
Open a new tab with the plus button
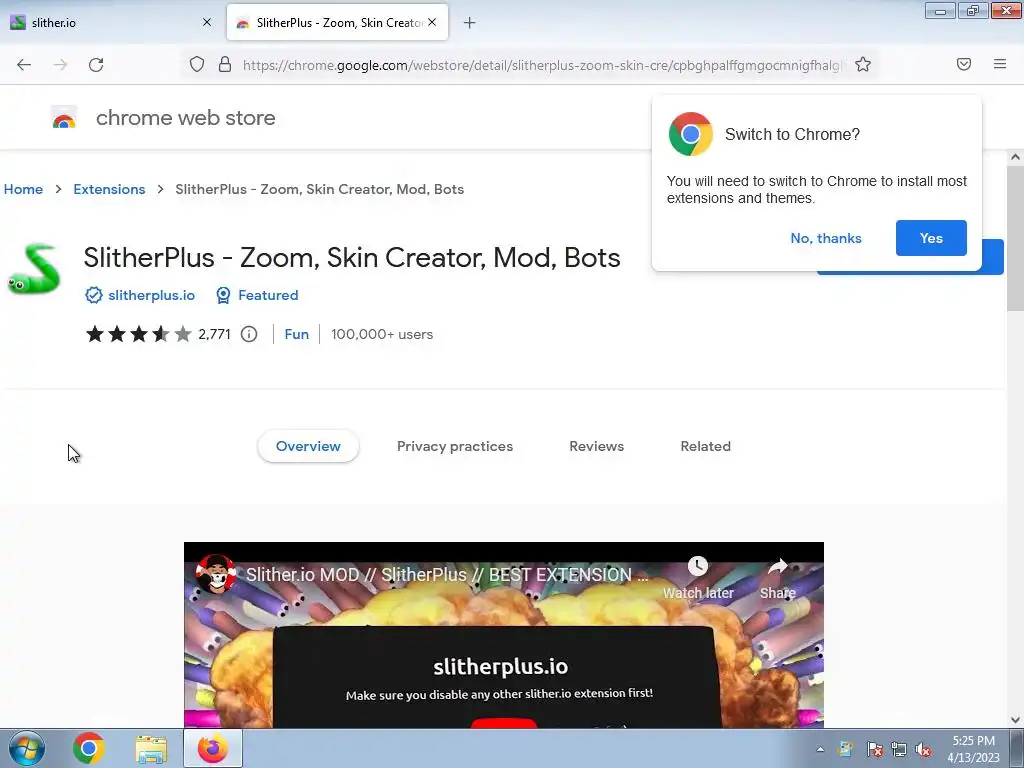pyautogui.click(x=469, y=23)
